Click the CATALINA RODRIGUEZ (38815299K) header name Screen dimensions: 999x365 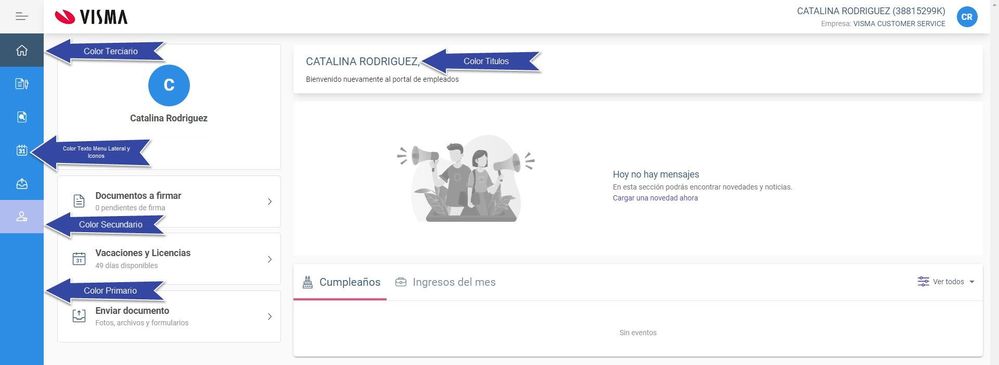[x=871, y=11]
